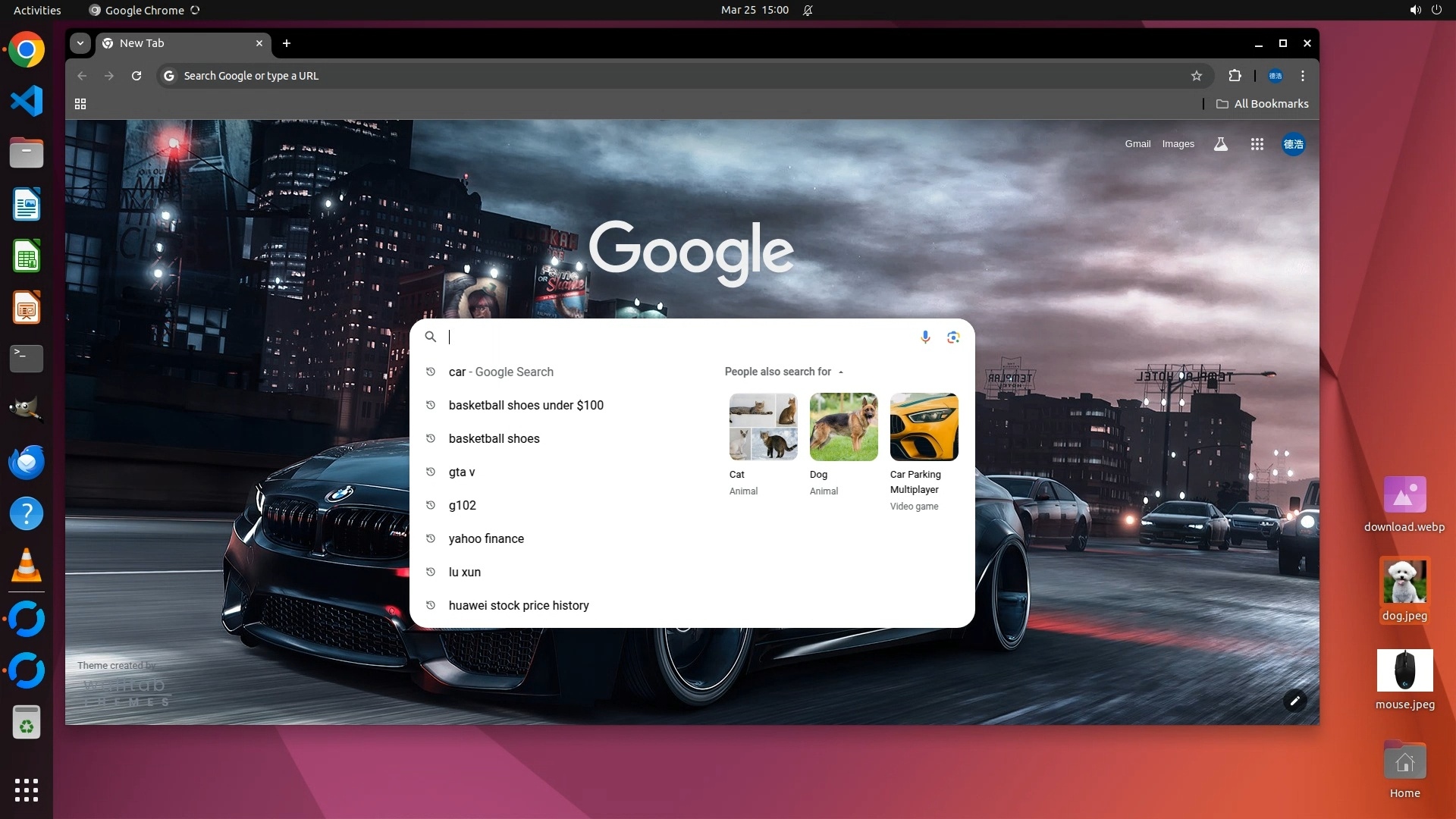Screen dimensions: 1456x819
Task: Reload the current page
Action: 136,76
